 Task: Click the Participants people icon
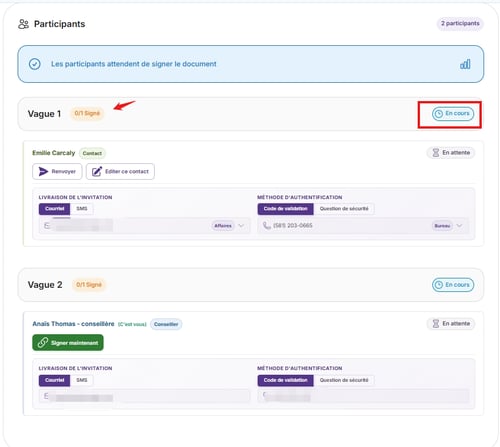(x=23, y=24)
